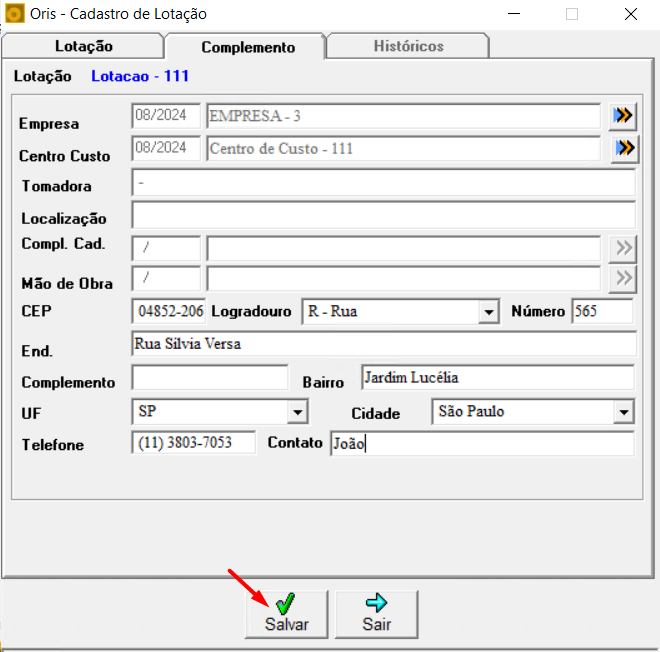Exit the form using the Sair button

click(x=376, y=612)
